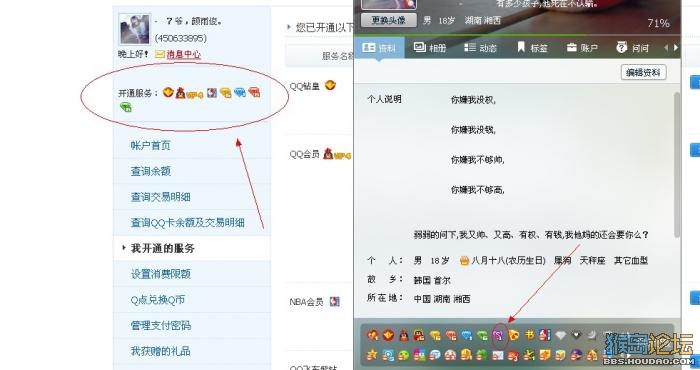Click the 天秤座 zodiac text
Image resolution: width=700 pixels, height=370 pixels.
click(x=592, y=260)
